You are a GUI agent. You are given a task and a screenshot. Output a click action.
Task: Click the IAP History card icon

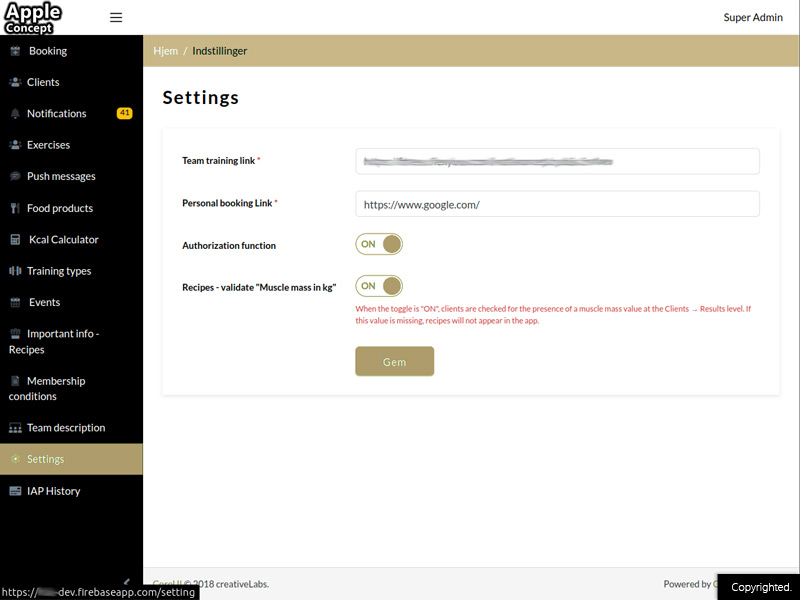(x=15, y=491)
